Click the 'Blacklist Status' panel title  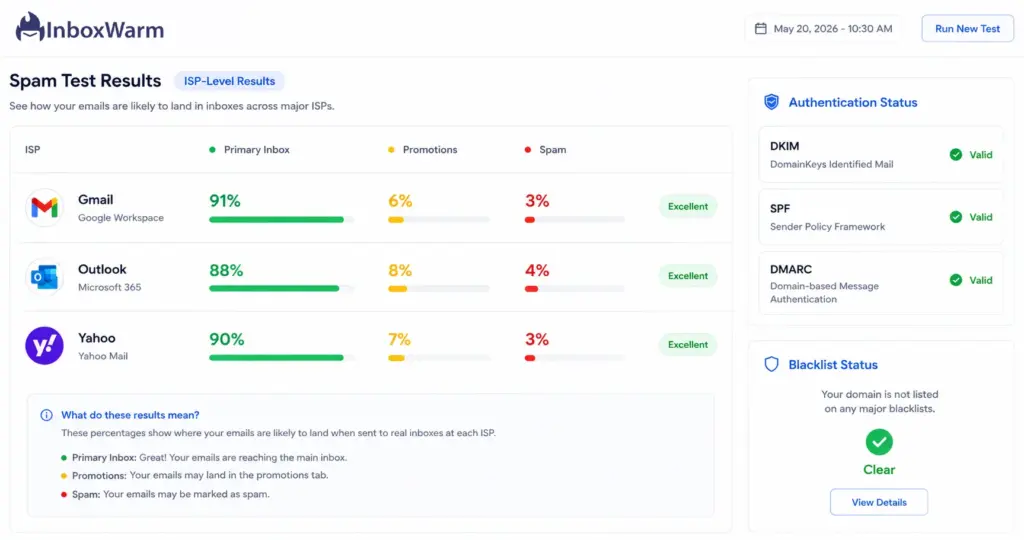833,365
